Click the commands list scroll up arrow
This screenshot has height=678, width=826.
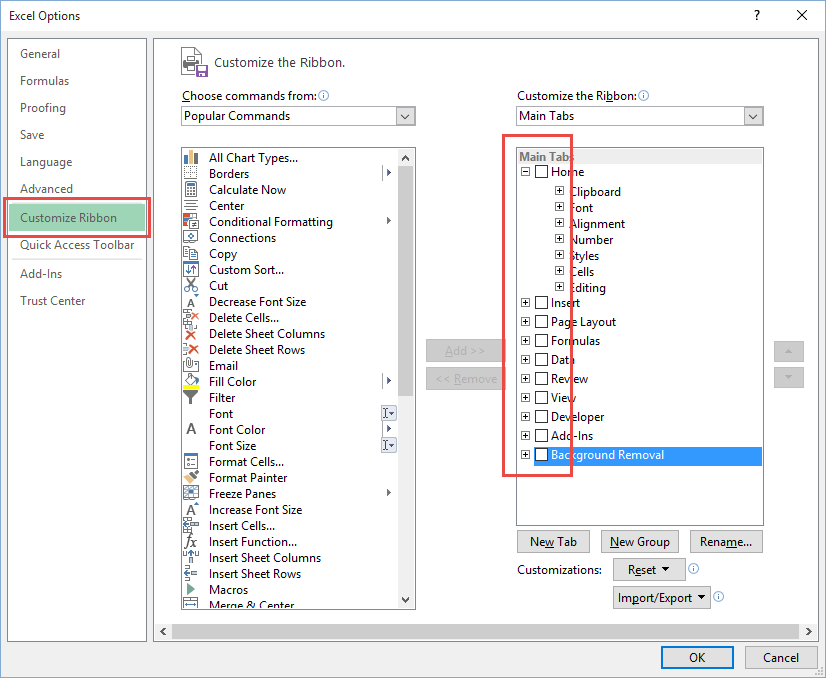click(405, 158)
